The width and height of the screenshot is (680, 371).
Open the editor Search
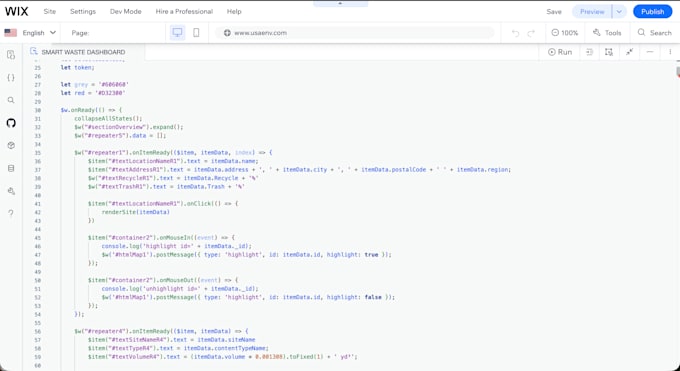click(x=654, y=33)
